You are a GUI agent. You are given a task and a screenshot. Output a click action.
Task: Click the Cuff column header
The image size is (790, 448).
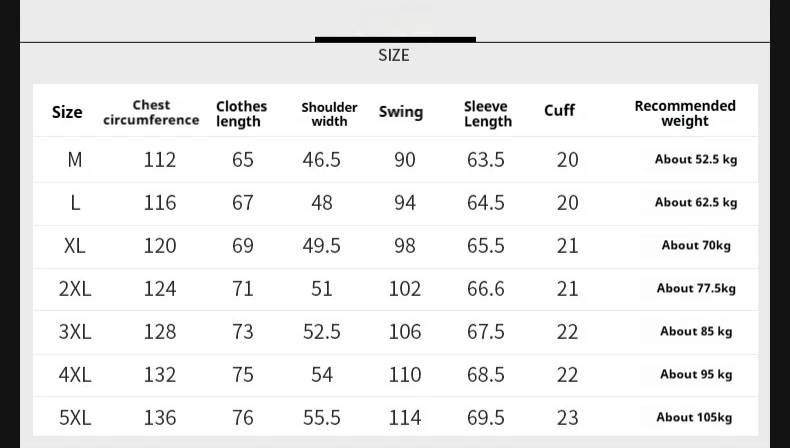[x=559, y=111]
